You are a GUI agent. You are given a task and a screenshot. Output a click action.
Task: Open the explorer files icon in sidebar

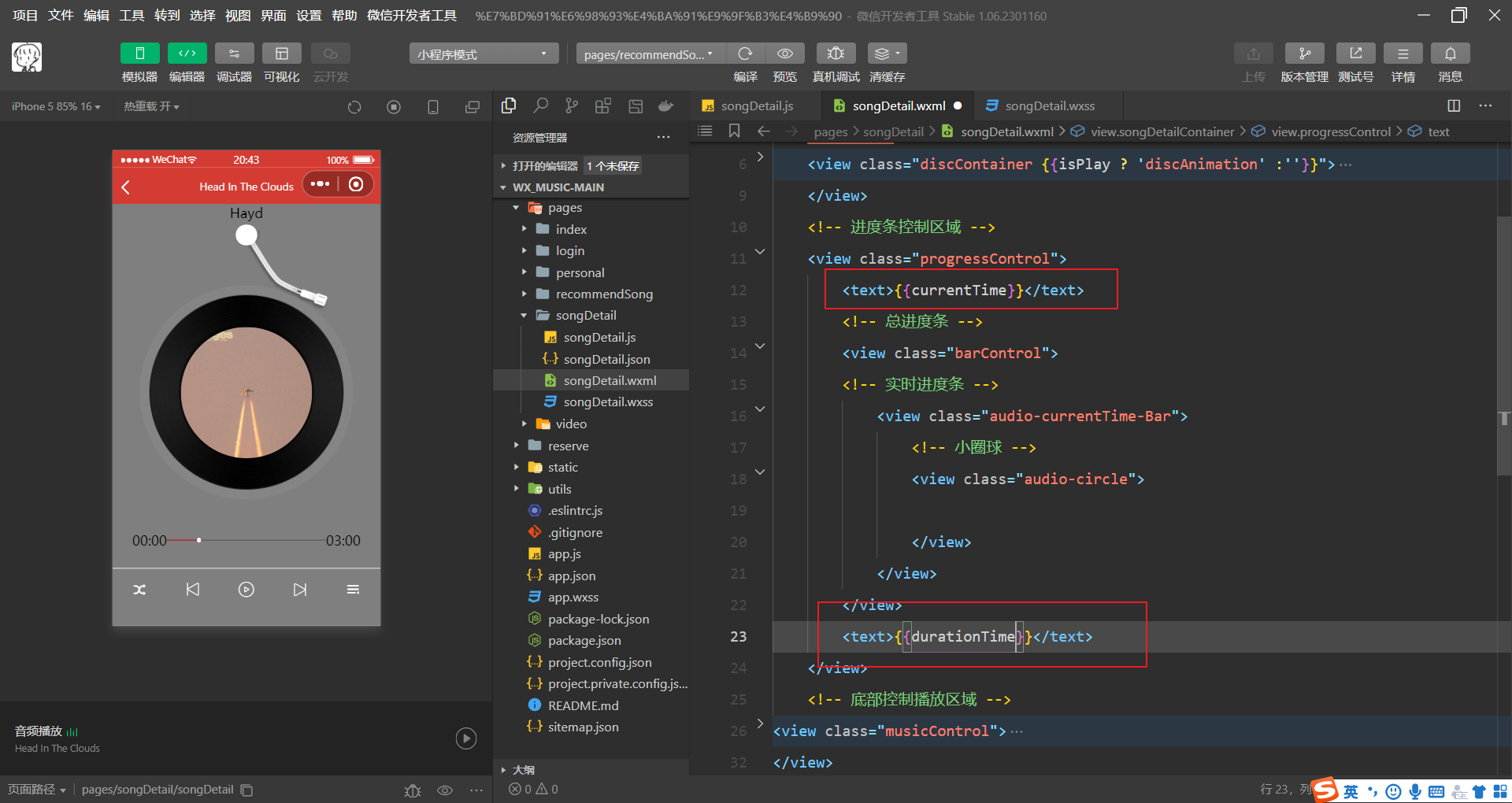(509, 105)
